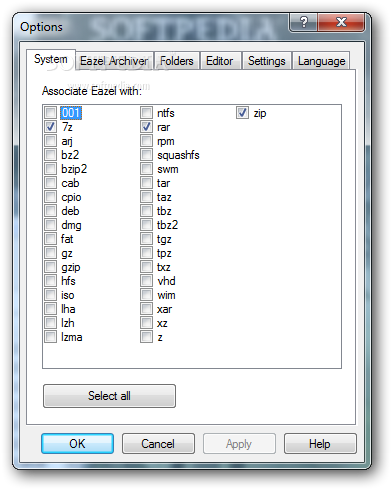Switch to the System tab
The height and width of the screenshot is (490, 392).
pos(51,59)
